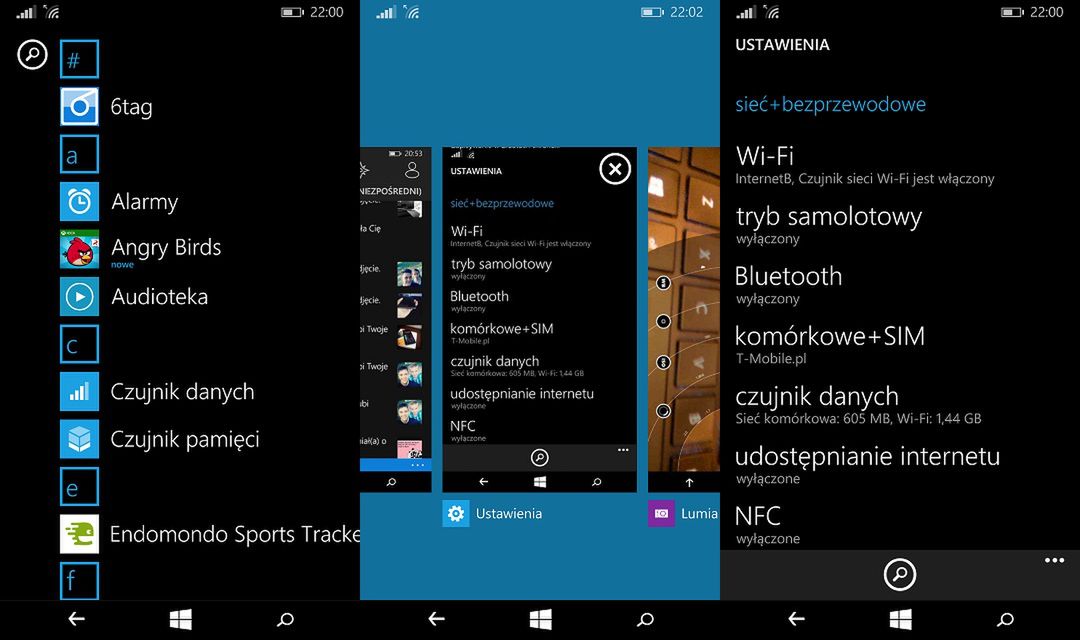The image size is (1080, 640).
Task: Open the 'e' letter jump tile
Action: coord(79,486)
